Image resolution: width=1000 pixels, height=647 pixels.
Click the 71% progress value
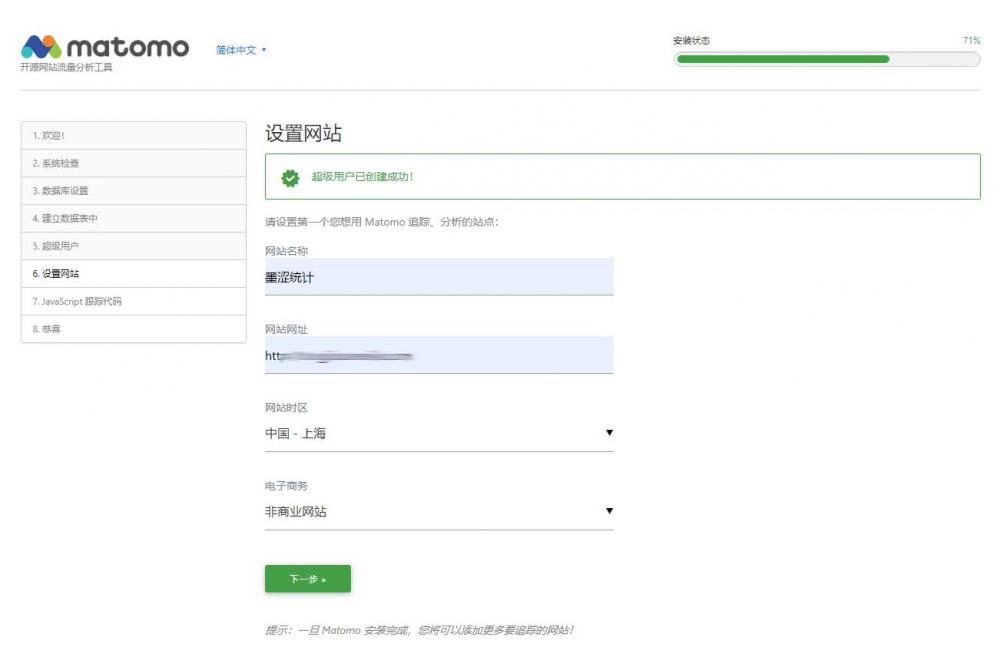971,40
